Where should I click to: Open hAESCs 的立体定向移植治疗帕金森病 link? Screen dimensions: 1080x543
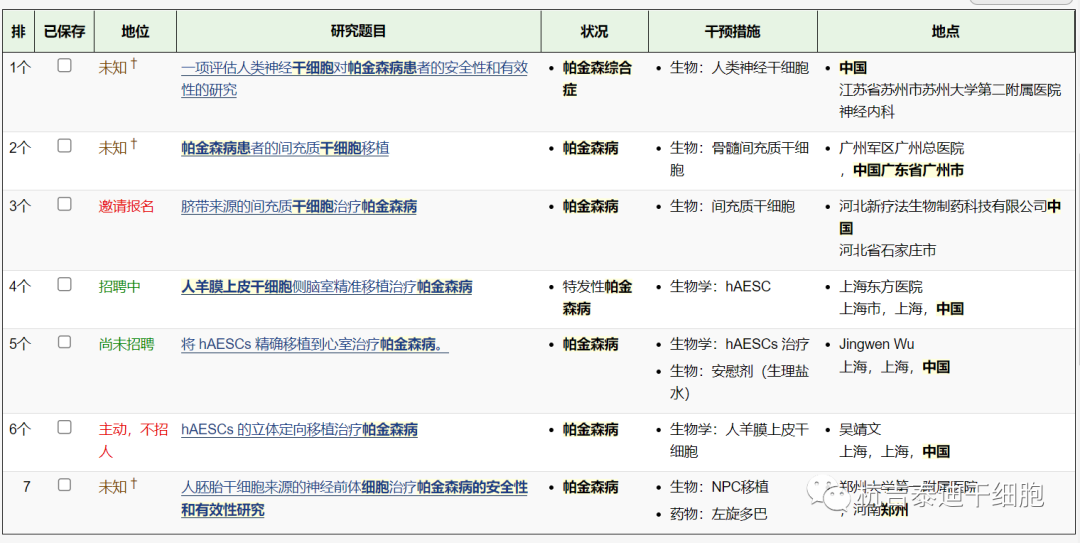coord(299,430)
